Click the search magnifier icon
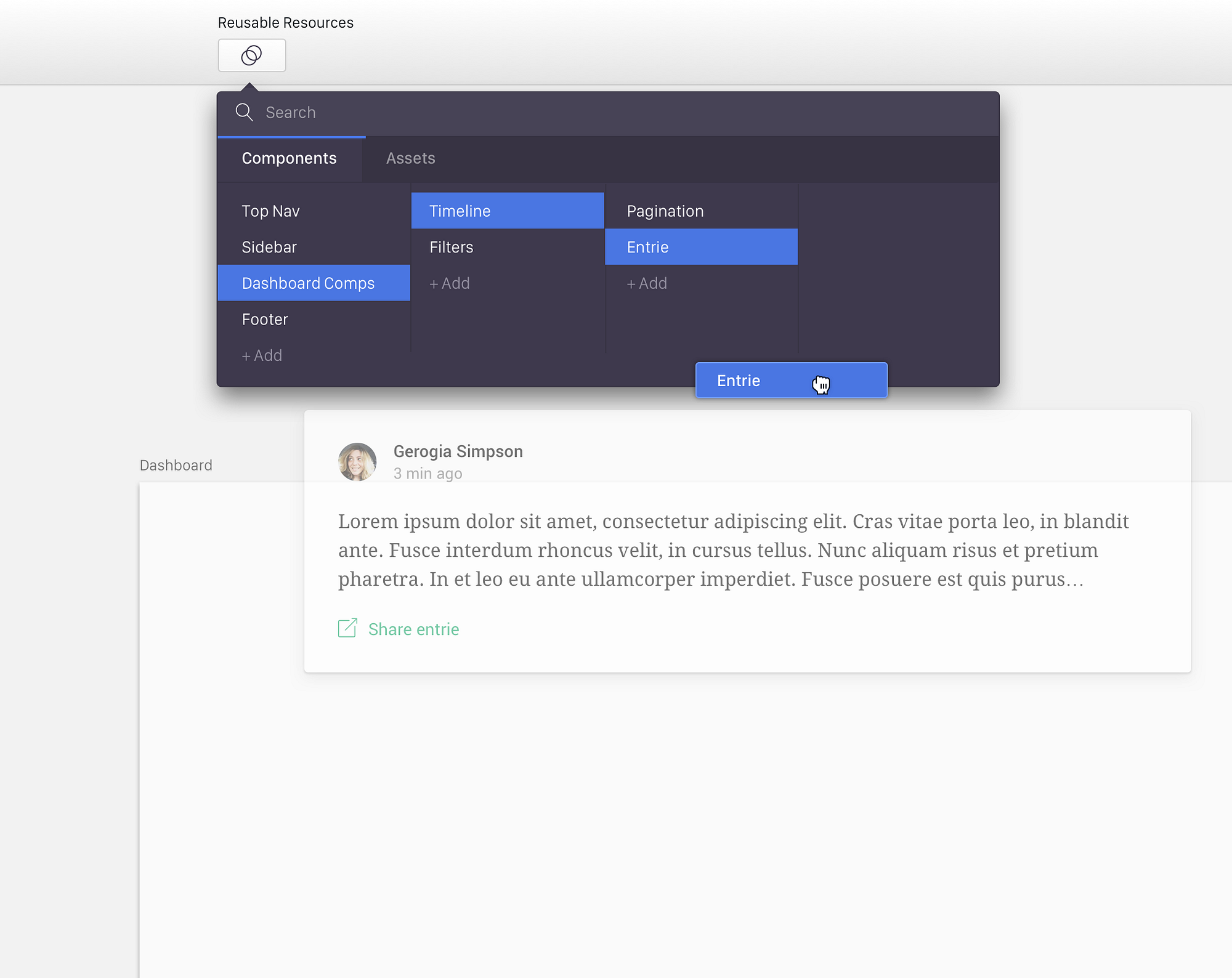The width and height of the screenshot is (1232, 978). (x=244, y=112)
